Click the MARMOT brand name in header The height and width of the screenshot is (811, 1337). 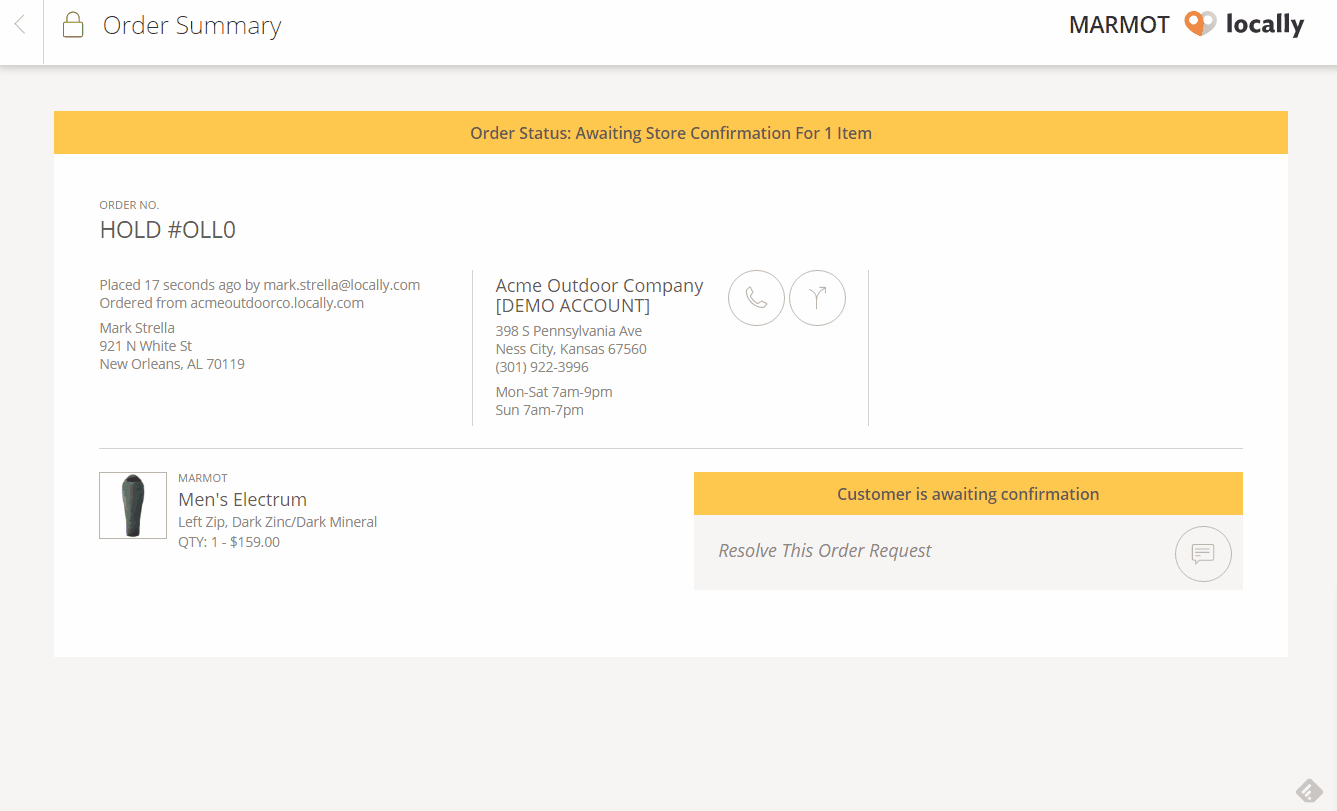click(x=1119, y=25)
